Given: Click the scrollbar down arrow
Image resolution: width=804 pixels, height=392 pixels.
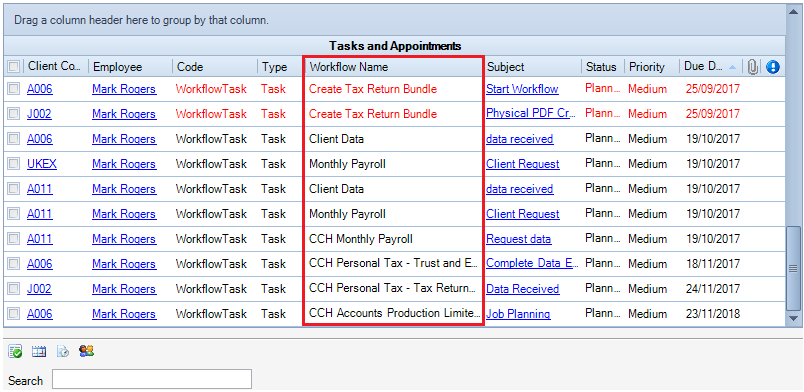Looking at the screenshot, I should [794, 319].
